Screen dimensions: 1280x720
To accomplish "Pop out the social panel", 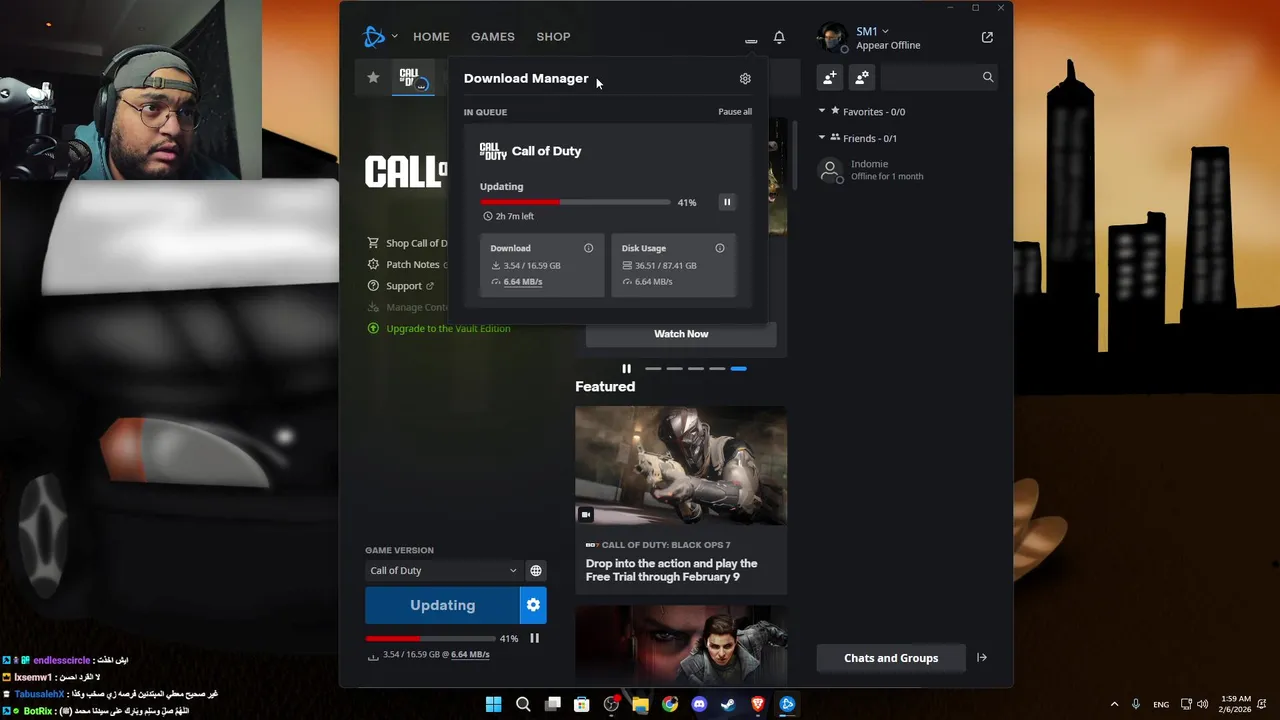I will click(x=987, y=37).
